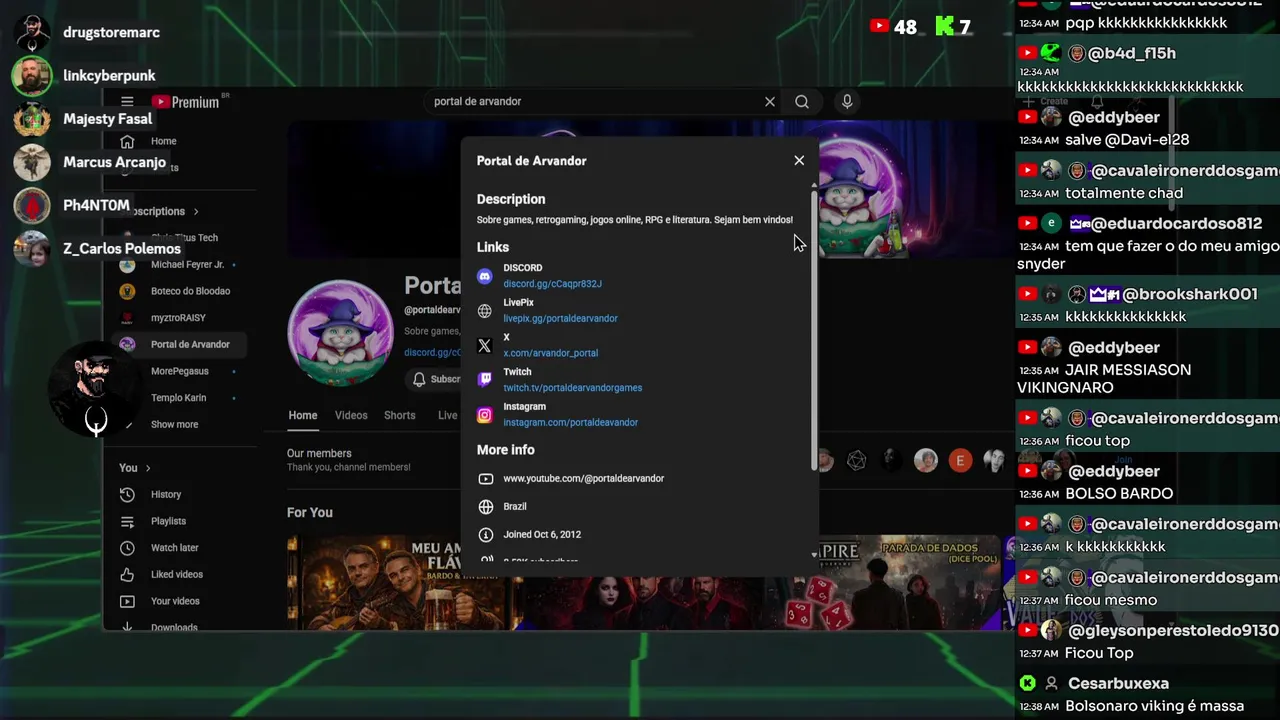Open Your videos in the sidebar

tap(176, 601)
